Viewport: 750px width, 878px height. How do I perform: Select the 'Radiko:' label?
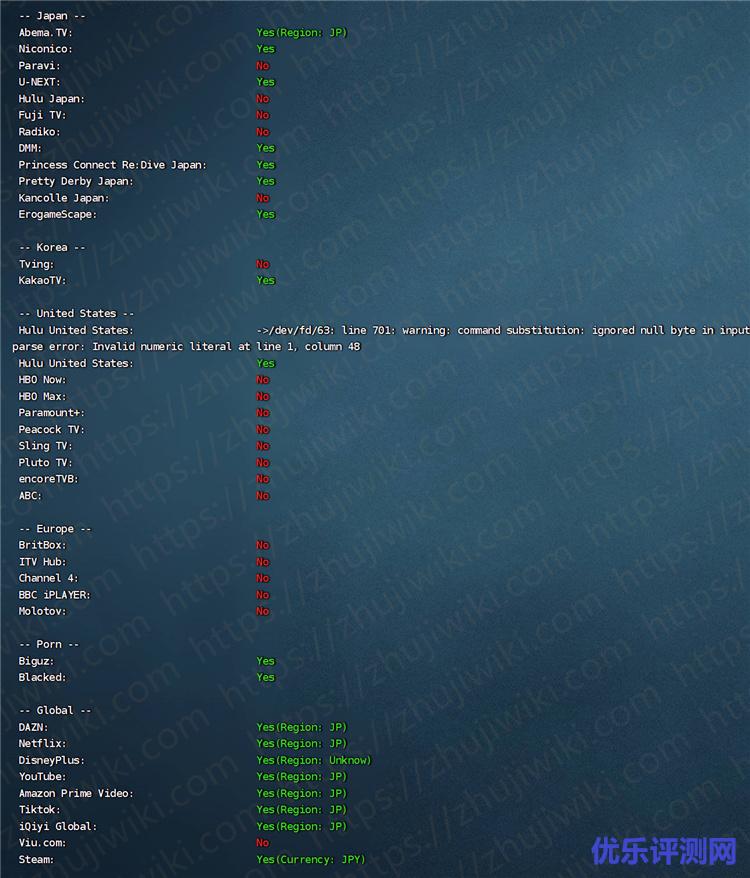pyautogui.click(x=39, y=132)
